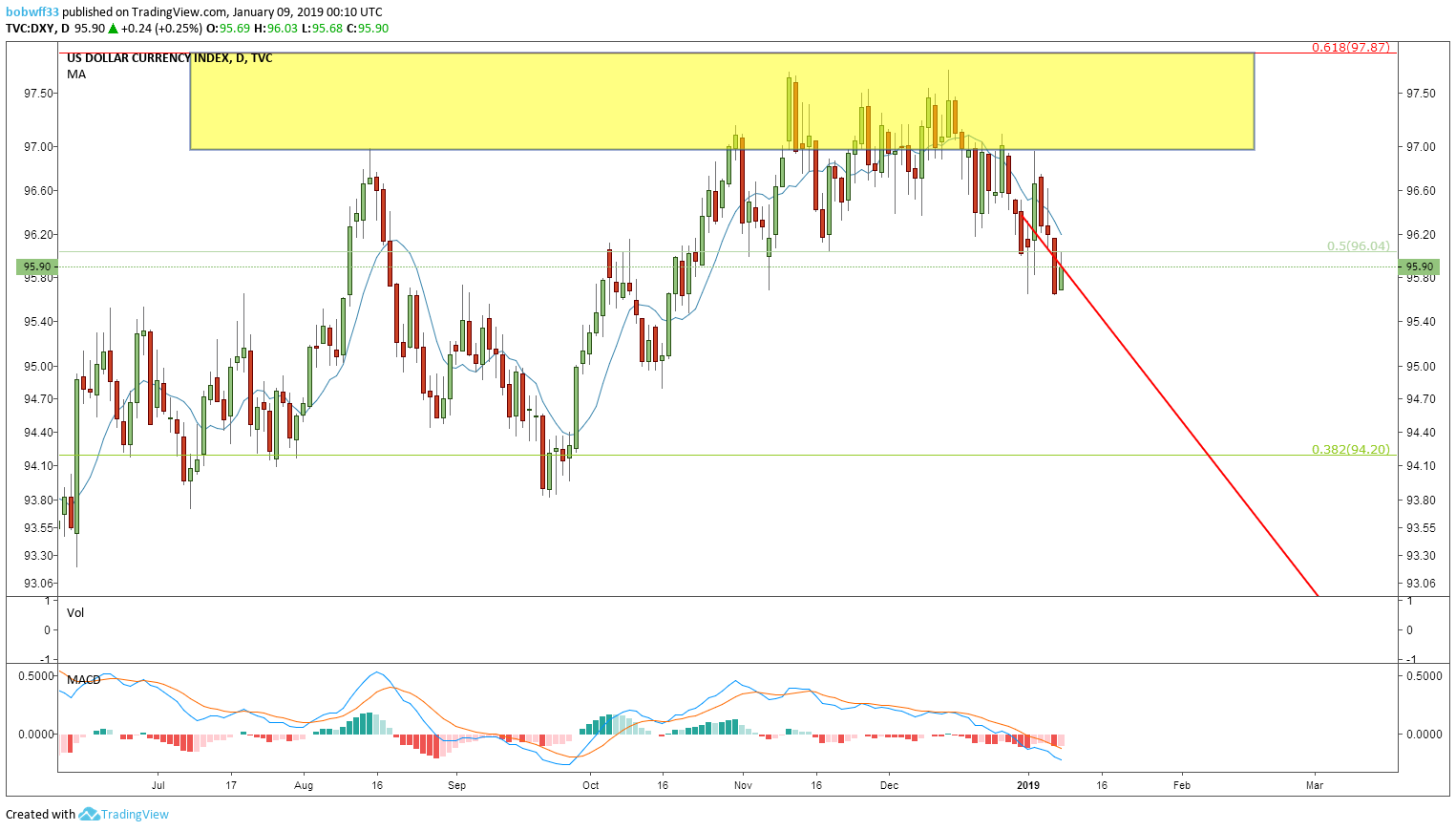Click the Aug date label on time axis
Viewport: 1456px width, 831px height.
tap(304, 785)
